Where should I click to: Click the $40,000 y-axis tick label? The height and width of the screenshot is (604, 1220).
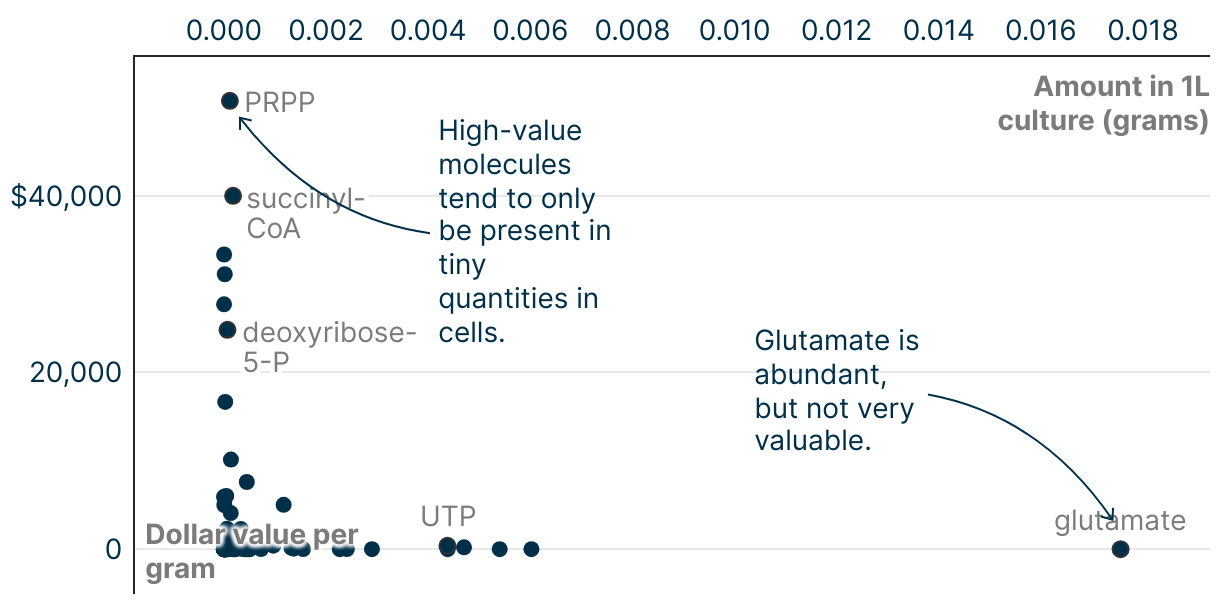point(66,196)
